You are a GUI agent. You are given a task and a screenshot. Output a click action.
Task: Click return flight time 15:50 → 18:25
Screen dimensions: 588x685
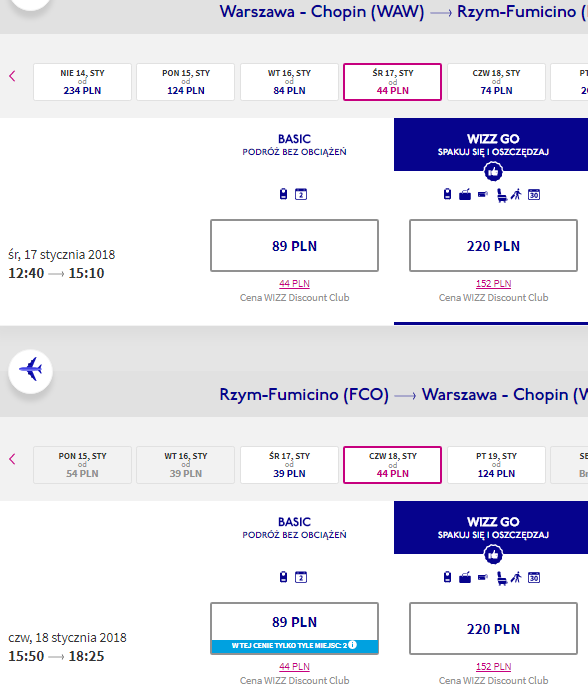(56, 657)
